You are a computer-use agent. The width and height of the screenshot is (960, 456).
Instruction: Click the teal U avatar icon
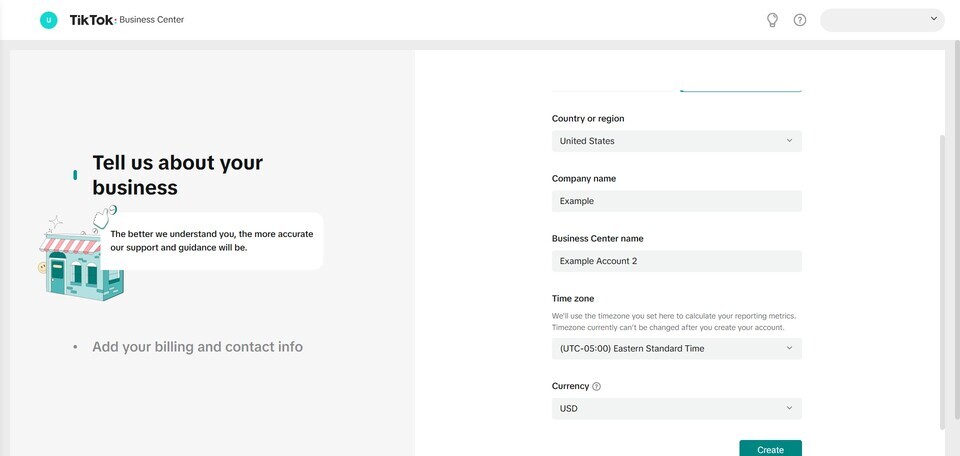48,20
